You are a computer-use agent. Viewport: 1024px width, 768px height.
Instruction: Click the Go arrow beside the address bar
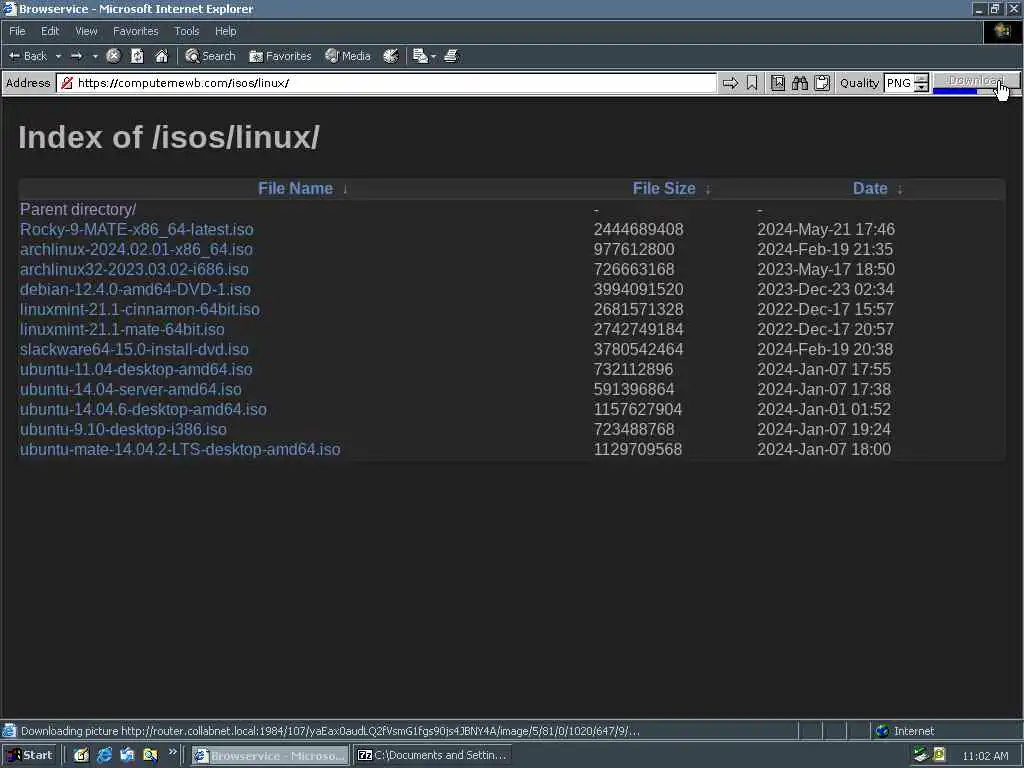click(x=730, y=83)
